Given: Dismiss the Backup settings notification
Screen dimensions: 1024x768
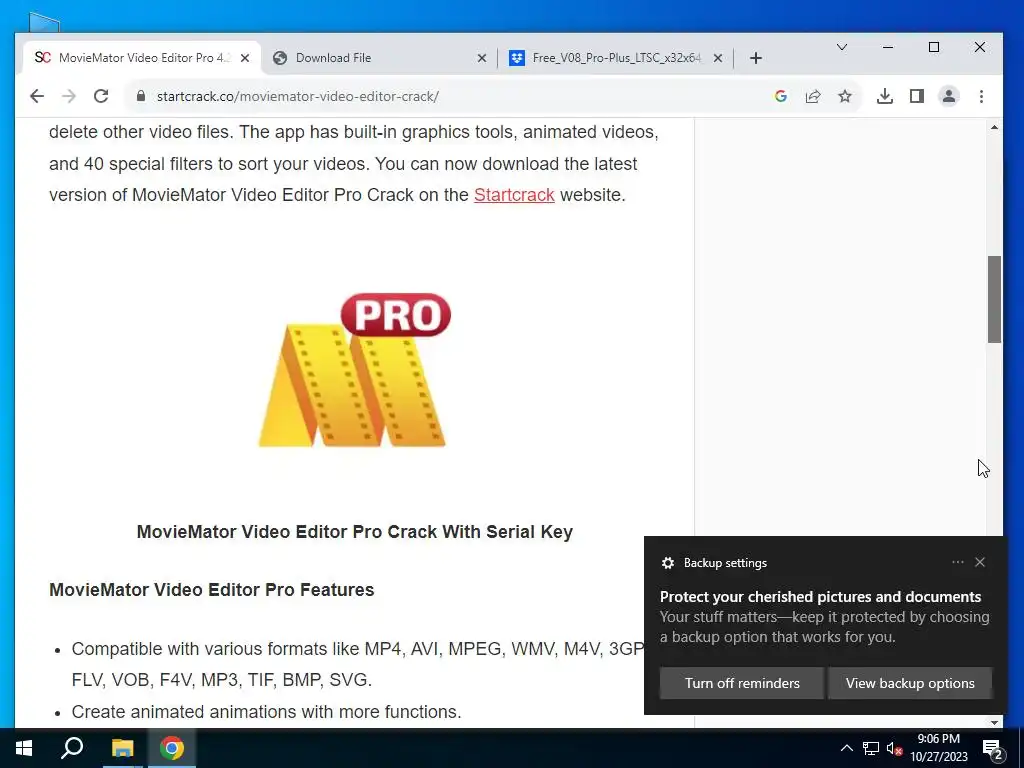Looking at the screenshot, I should [980, 562].
